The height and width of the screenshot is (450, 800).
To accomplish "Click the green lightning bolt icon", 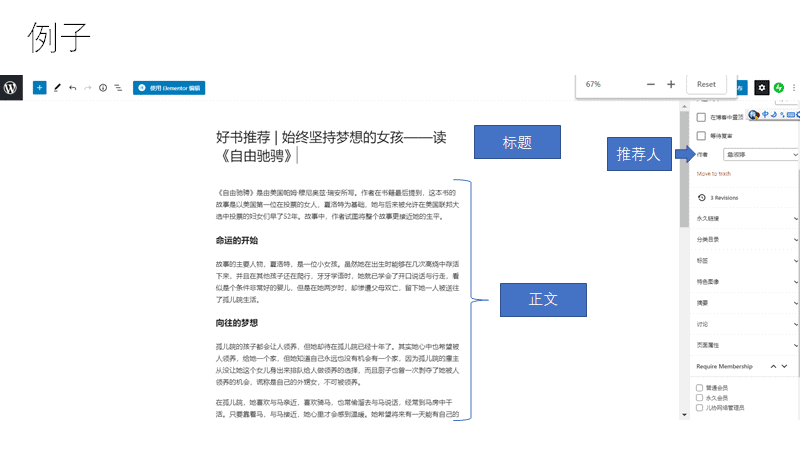I will 779,88.
